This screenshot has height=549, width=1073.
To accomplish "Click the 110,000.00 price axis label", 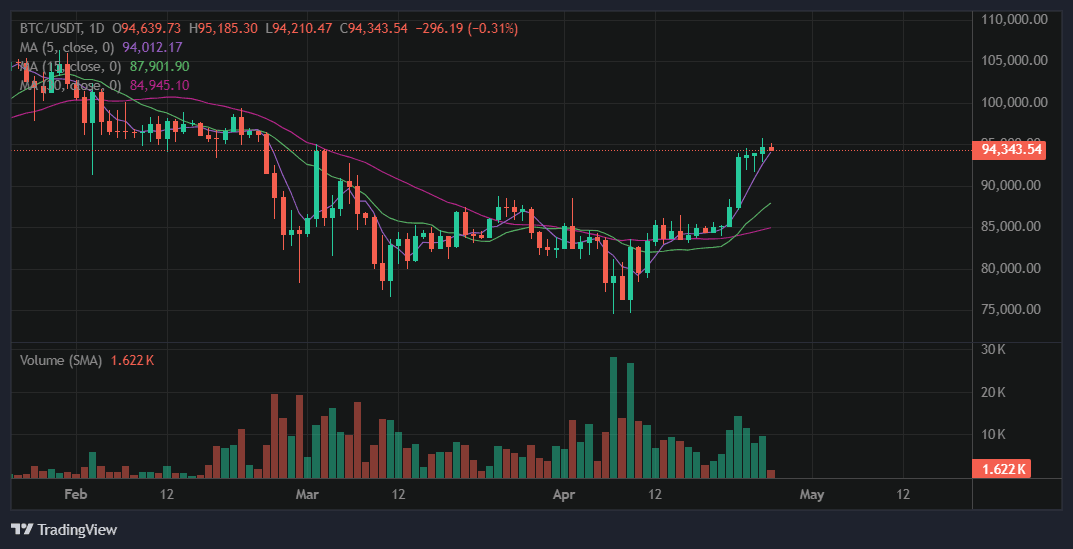I will [1014, 19].
